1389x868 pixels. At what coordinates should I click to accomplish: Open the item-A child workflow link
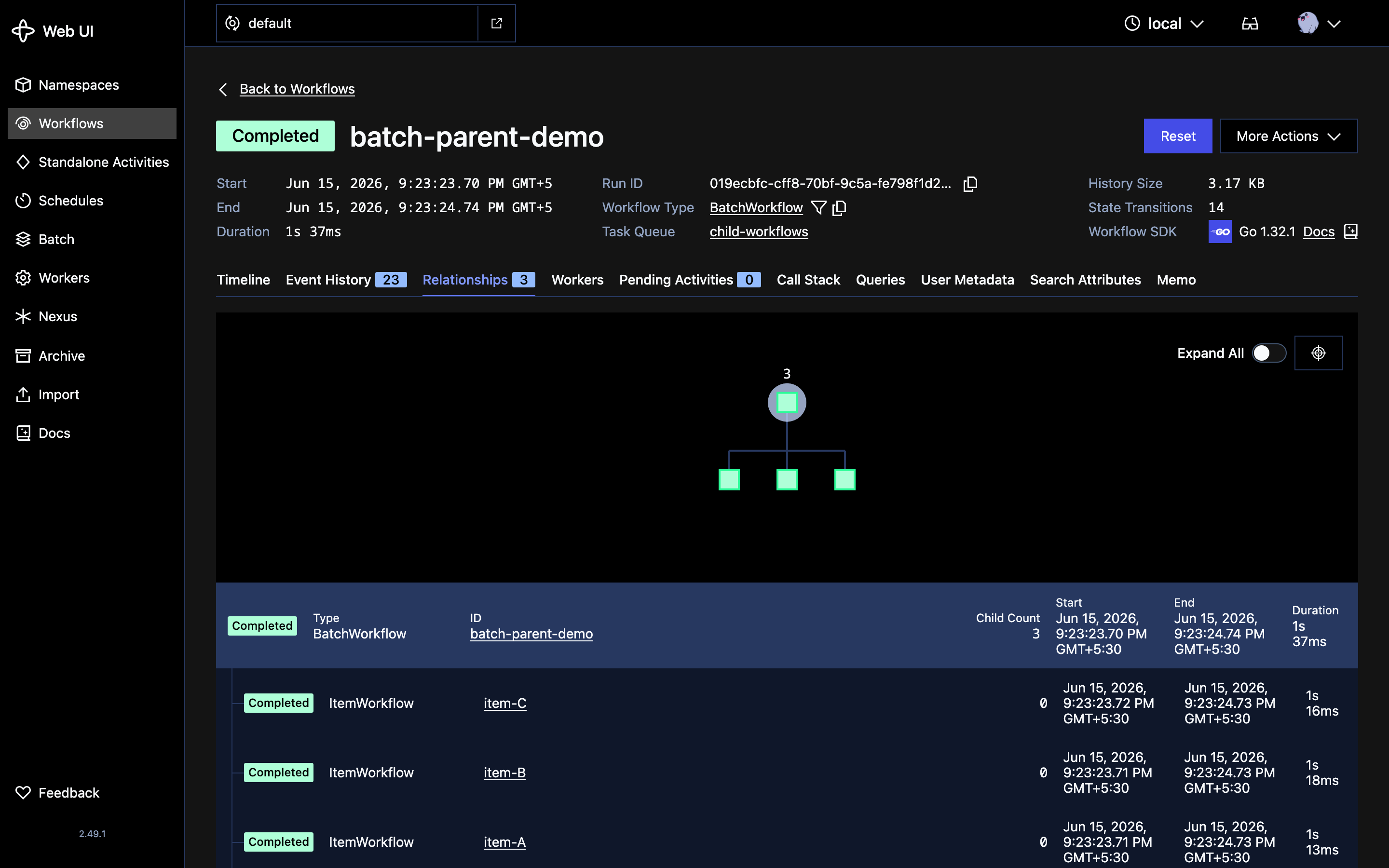[504, 842]
